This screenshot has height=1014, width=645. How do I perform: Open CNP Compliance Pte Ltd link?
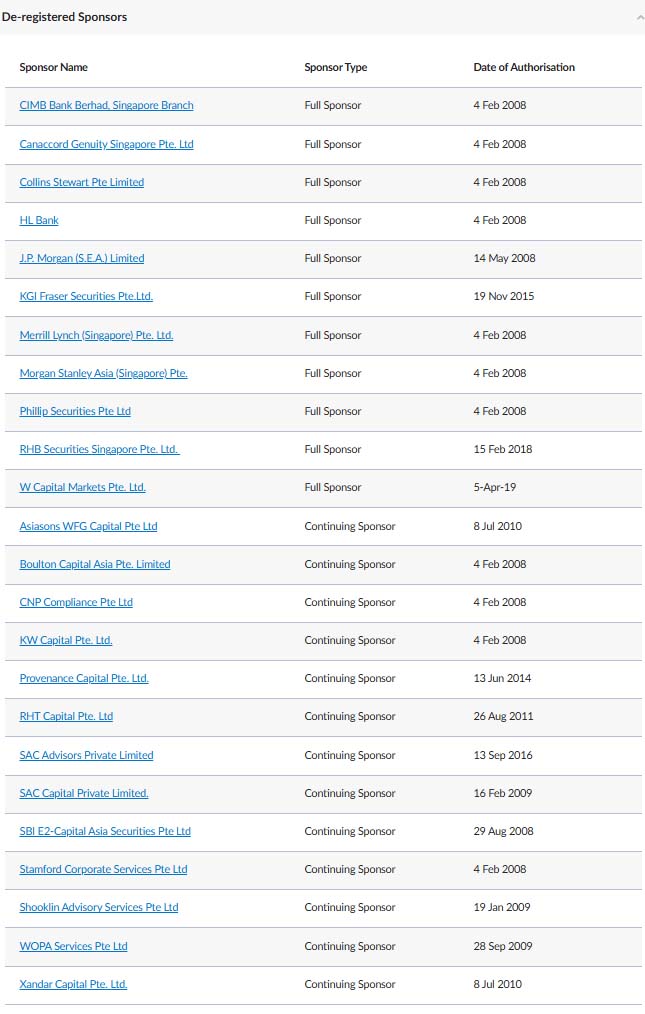(76, 602)
